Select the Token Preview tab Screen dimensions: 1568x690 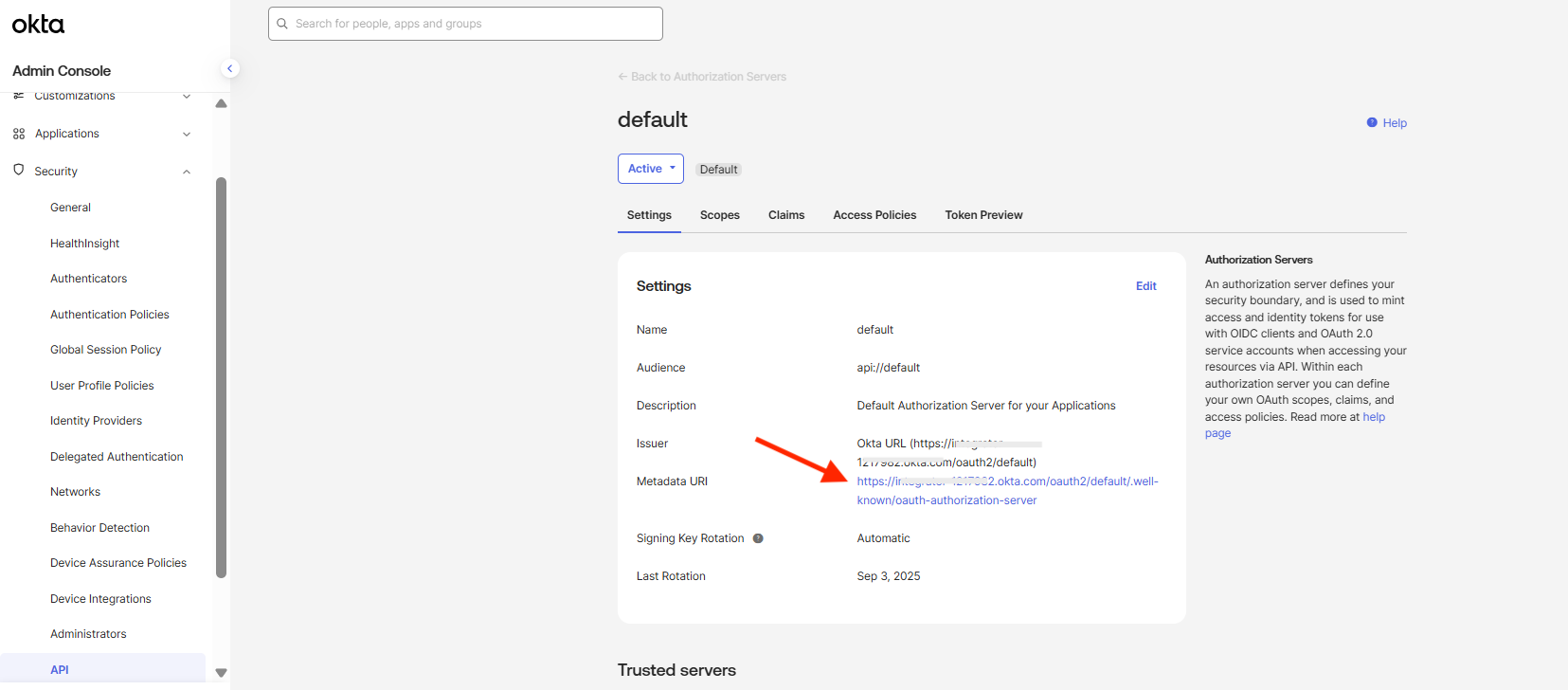coord(983,215)
